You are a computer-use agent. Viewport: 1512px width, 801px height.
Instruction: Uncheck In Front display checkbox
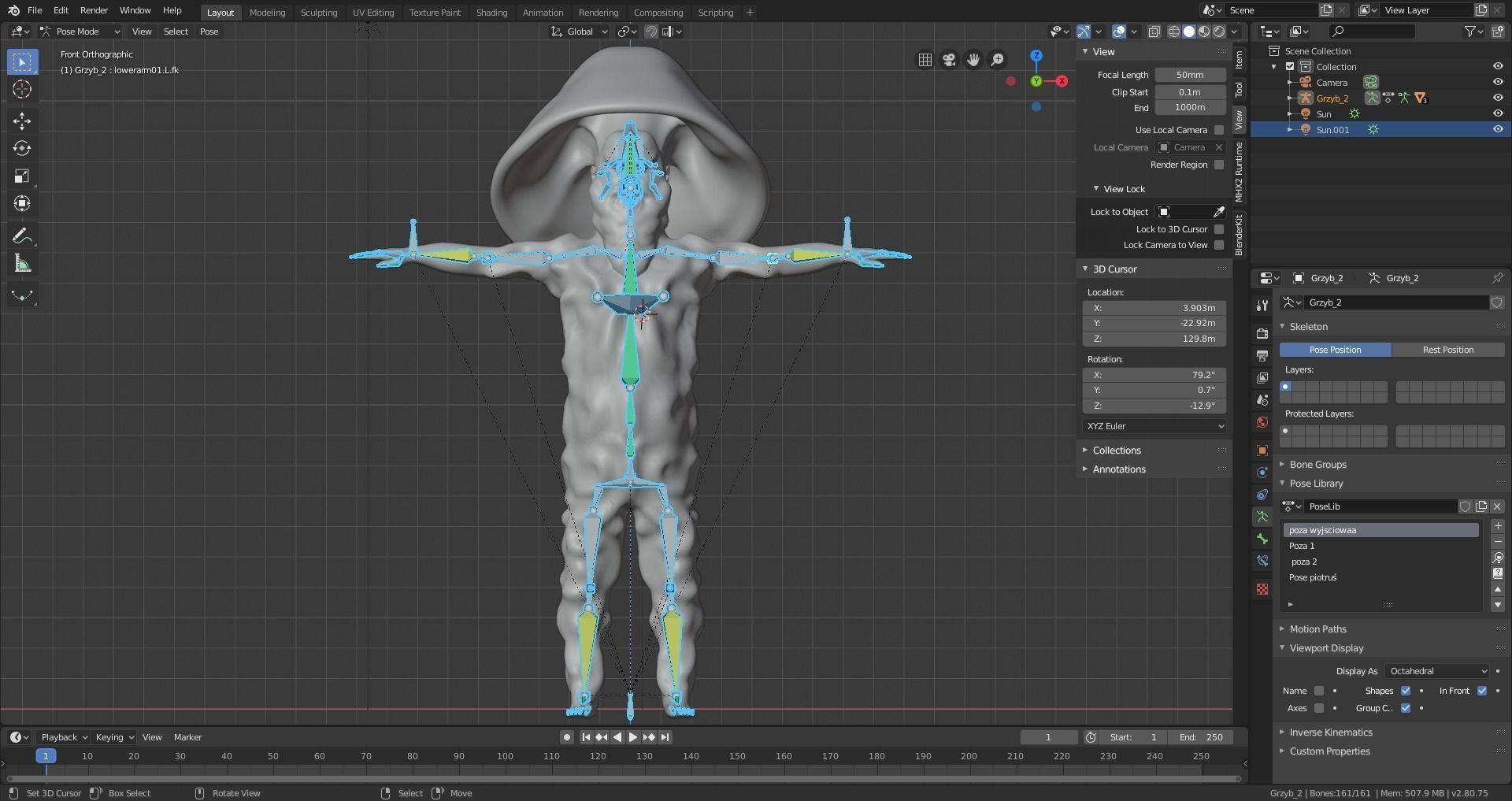click(x=1482, y=691)
